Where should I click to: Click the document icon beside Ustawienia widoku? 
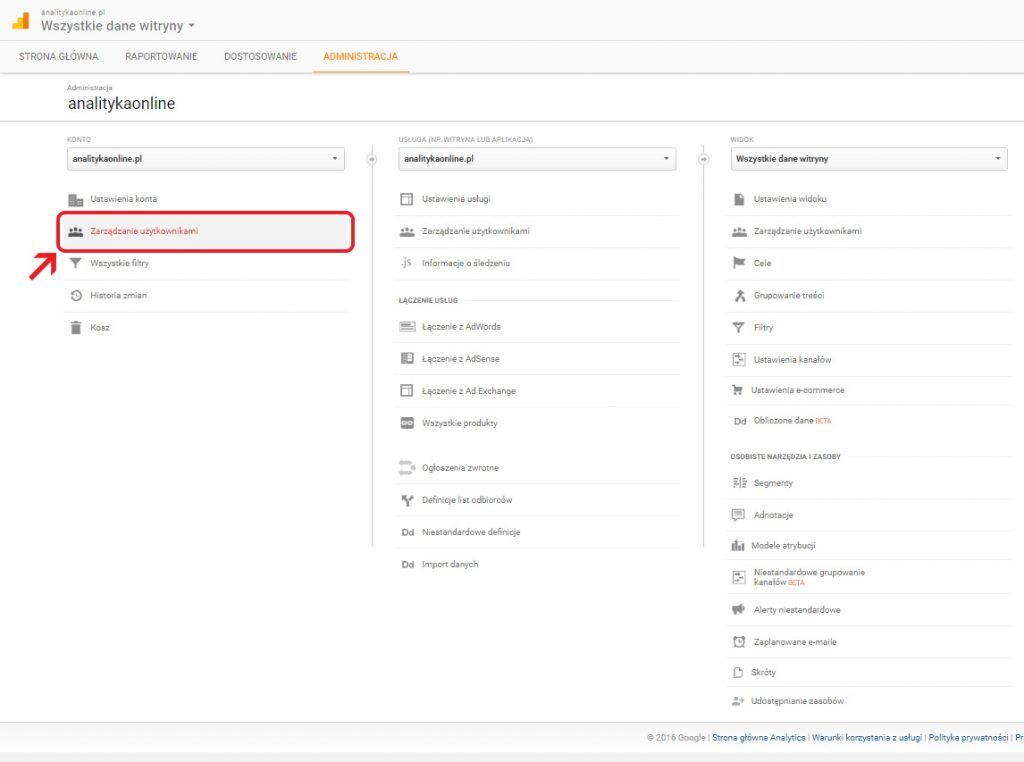click(x=739, y=199)
